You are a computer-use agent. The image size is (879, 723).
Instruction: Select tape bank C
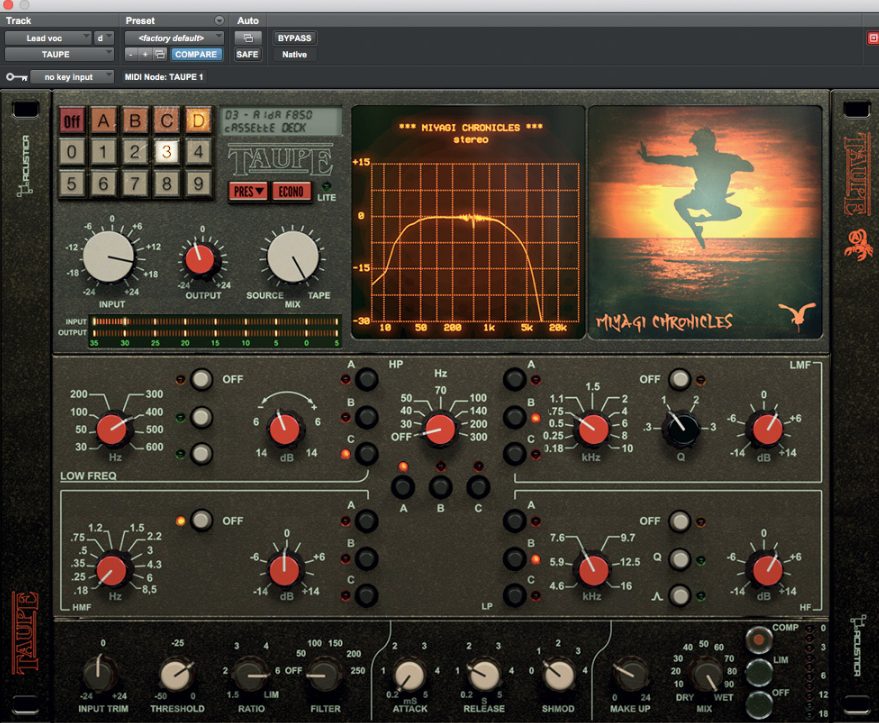click(166, 120)
